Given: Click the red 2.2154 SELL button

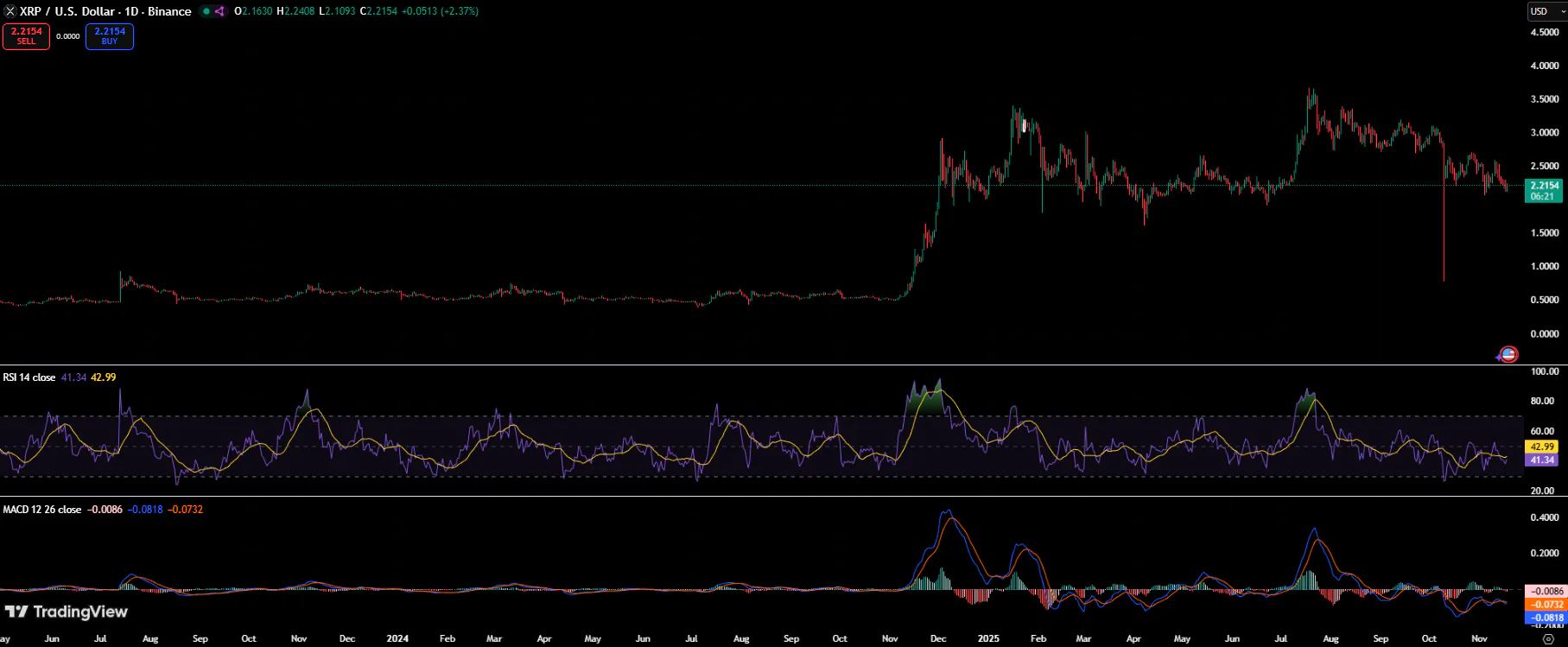Looking at the screenshot, I should pyautogui.click(x=26, y=36).
